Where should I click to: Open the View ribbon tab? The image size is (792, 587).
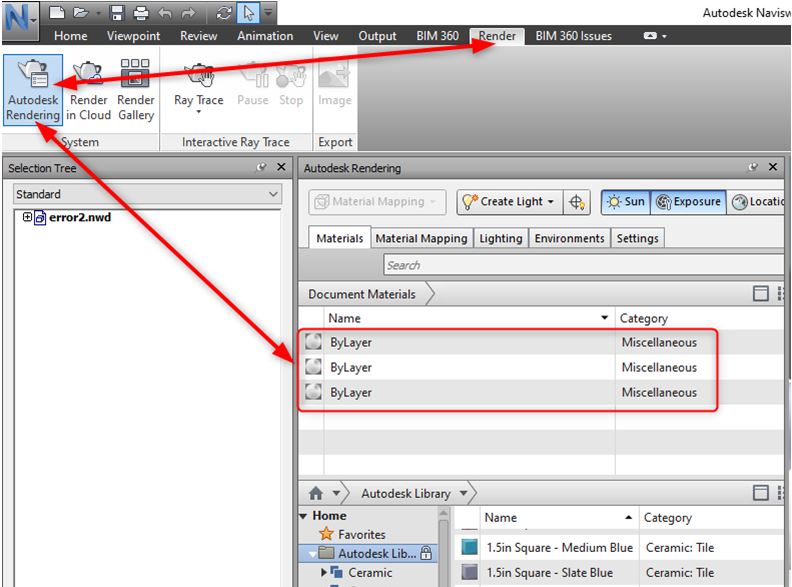pos(326,36)
